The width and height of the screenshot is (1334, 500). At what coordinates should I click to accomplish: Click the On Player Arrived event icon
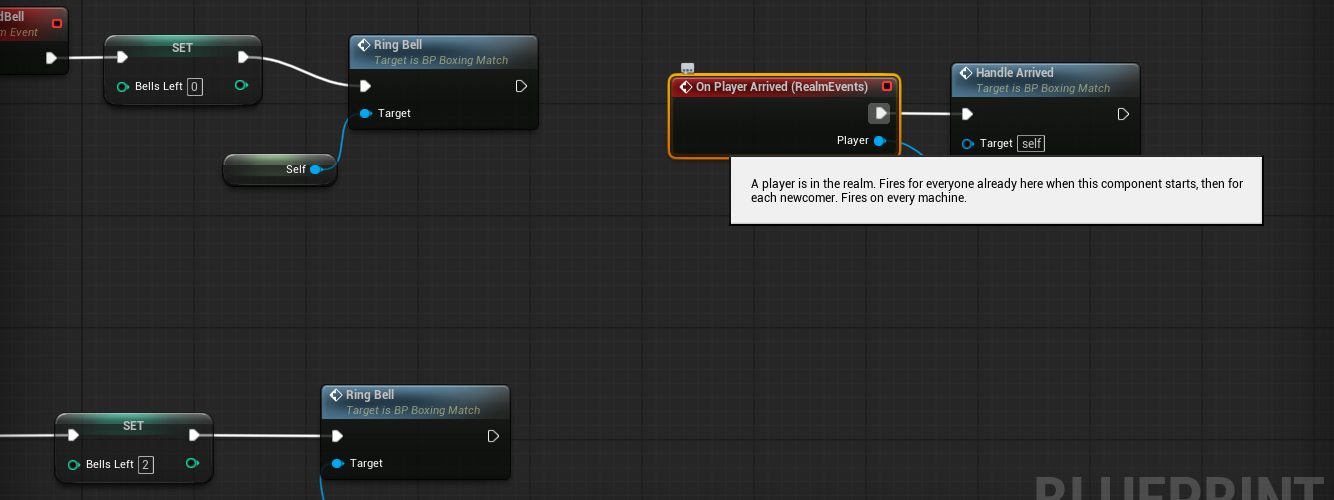click(686, 87)
